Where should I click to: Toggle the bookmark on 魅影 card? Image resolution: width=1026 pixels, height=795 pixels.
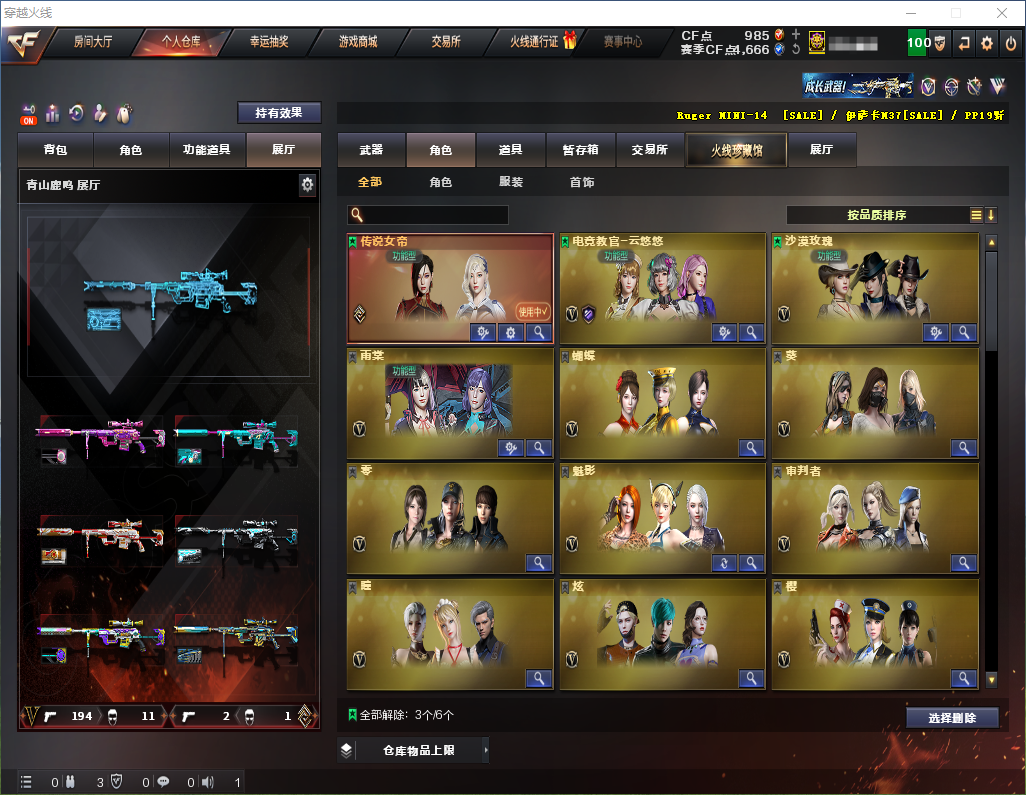(565, 471)
